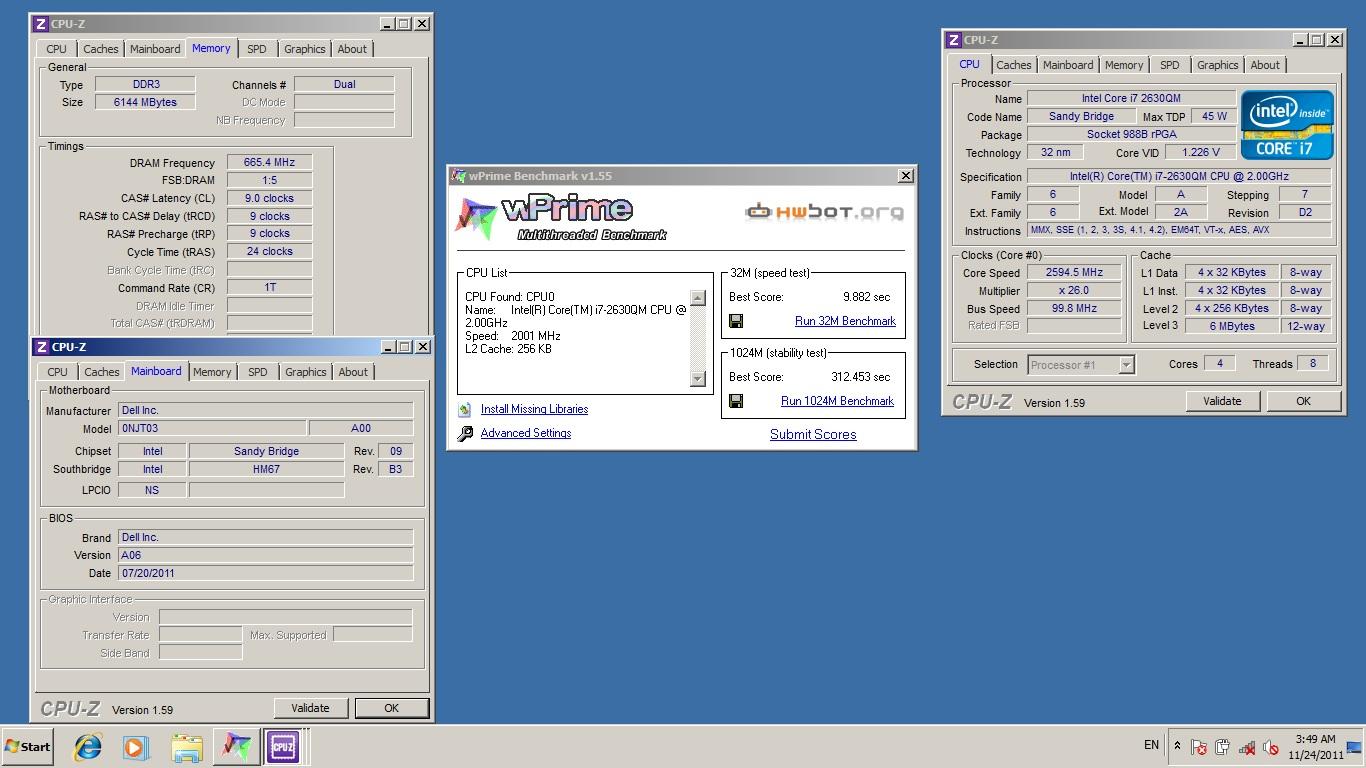This screenshot has width=1366, height=768.
Task: Click DRAM Frequency value 665.4 MHz
Action: pyautogui.click(x=270, y=162)
